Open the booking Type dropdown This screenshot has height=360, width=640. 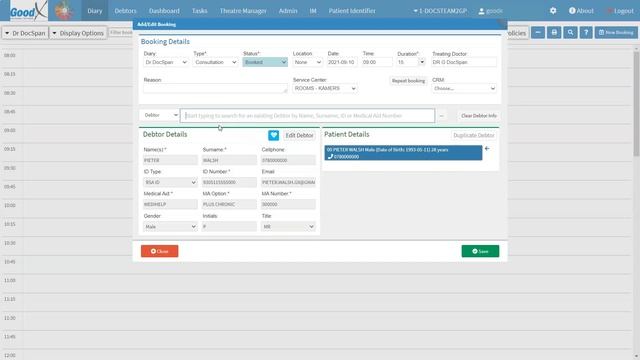point(216,62)
